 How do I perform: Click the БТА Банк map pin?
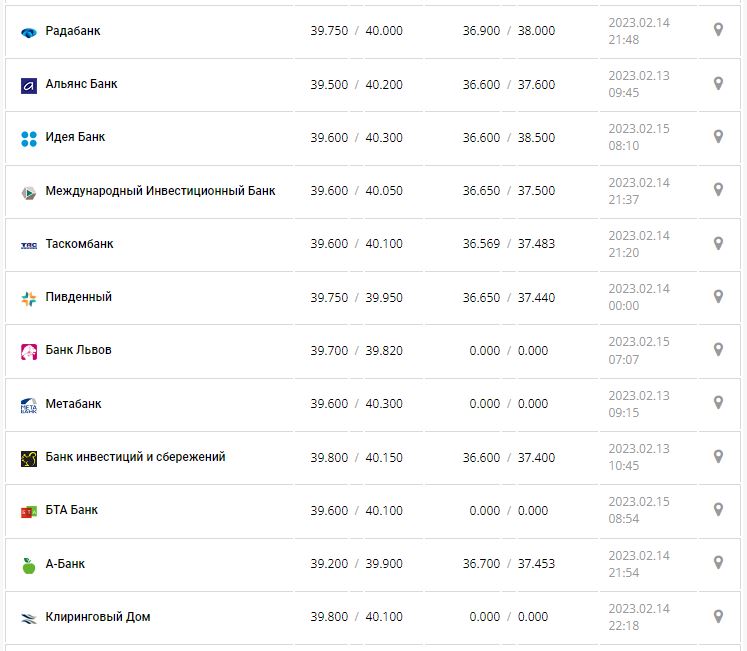[718, 510]
